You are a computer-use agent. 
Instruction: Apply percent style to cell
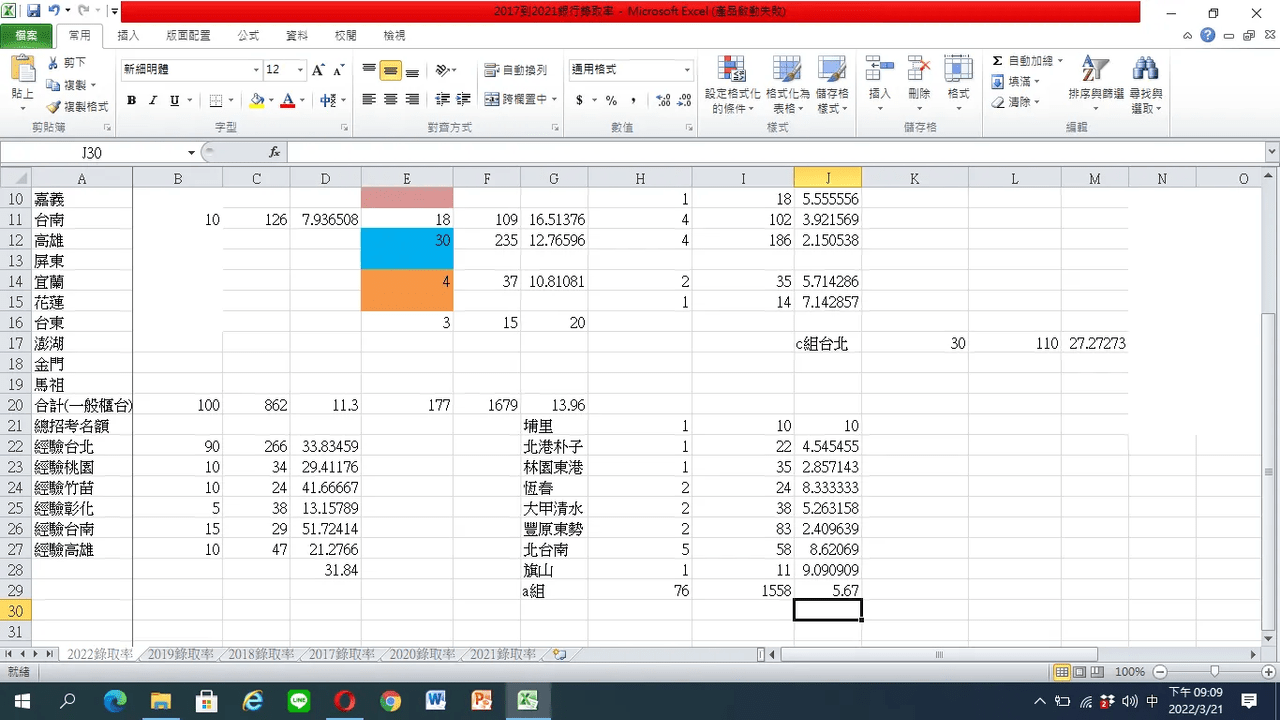pyautogui.click(x=611, y=100)
